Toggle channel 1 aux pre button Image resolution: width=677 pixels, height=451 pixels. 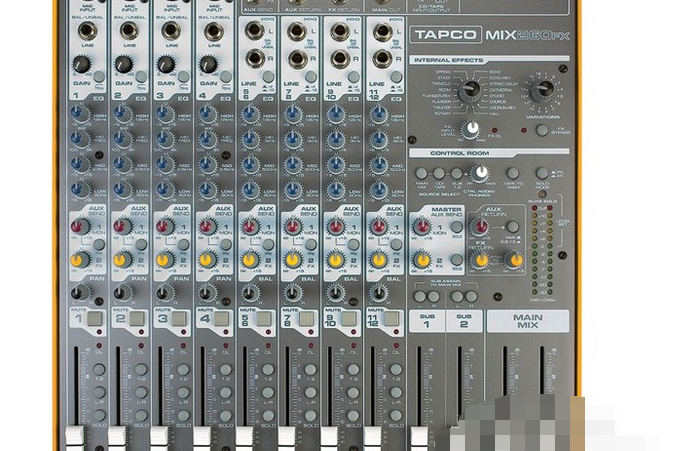[x=99, y=245]
